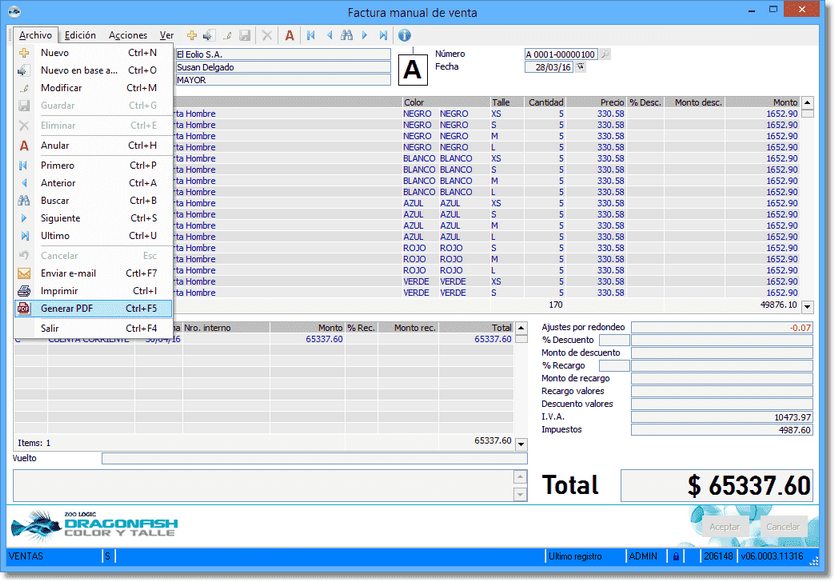The image size is (835, 582).
Task: Click the % Descuento input field
Action: (614, 340)
